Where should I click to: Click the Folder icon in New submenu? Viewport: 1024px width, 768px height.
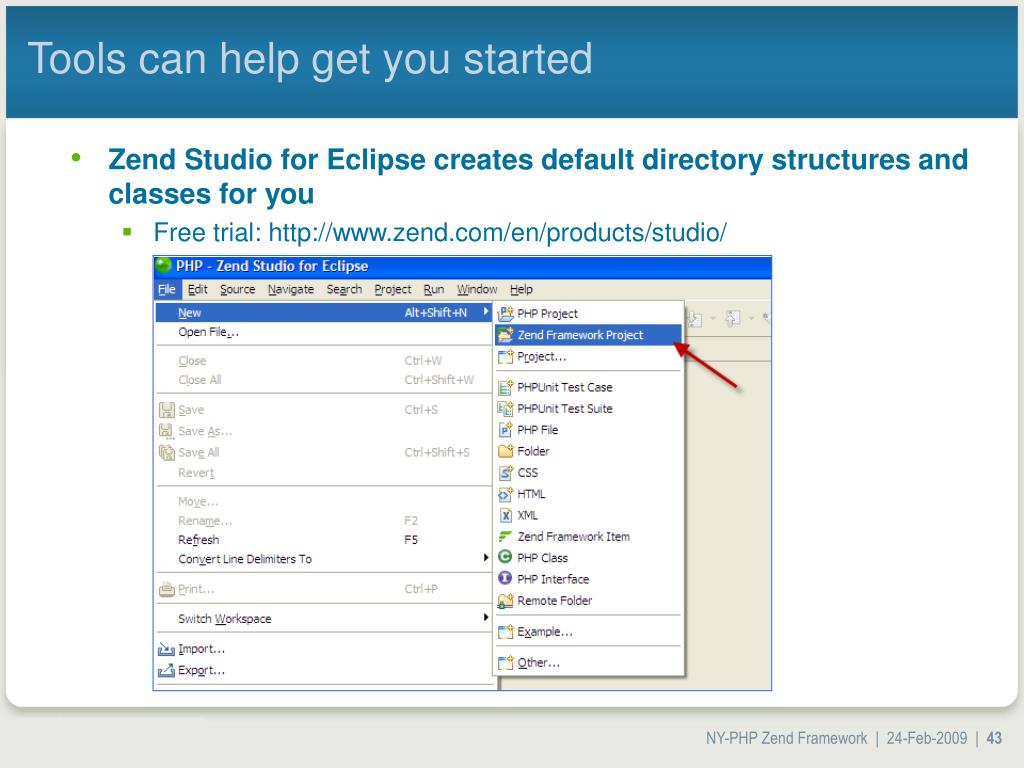click(505, 451)
